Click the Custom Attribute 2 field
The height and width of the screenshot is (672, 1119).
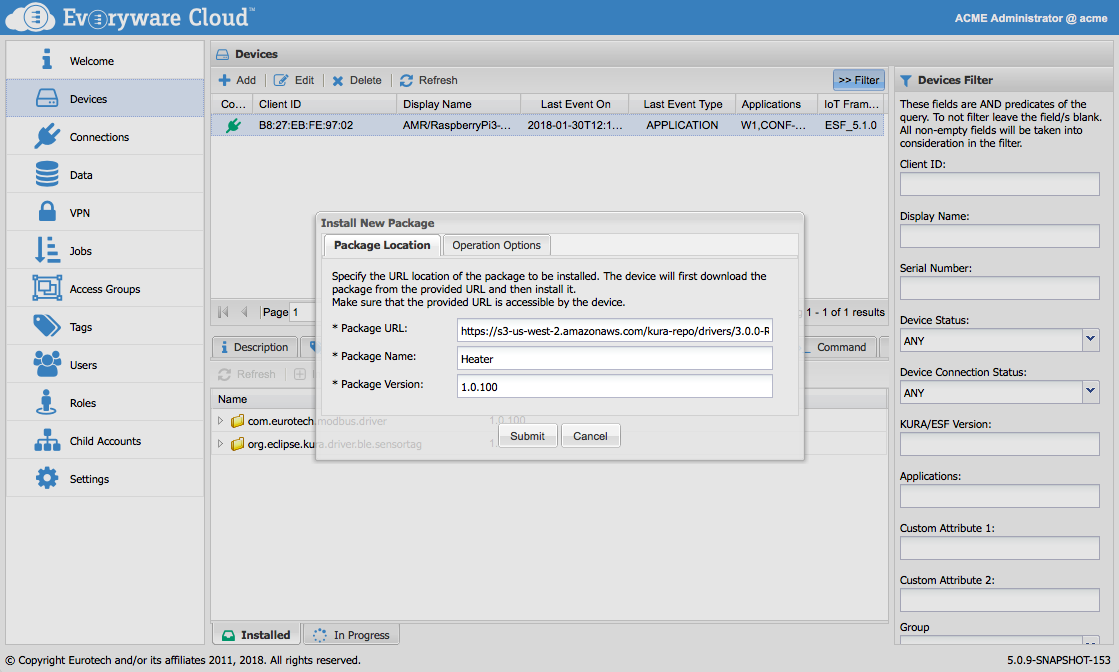coord(999,600)
